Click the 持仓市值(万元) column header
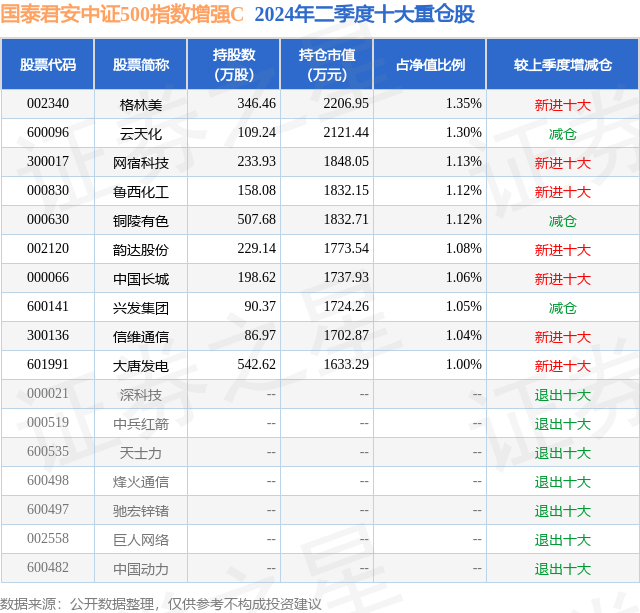640x613 pixels. [327, 64]
